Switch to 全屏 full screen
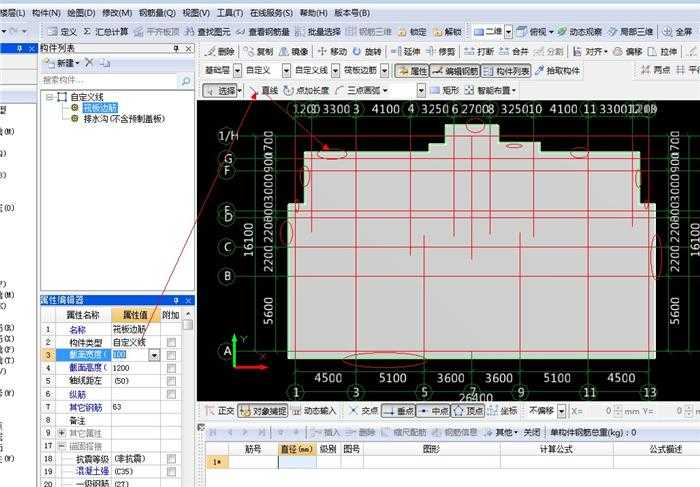 pyautogui.click(x=678, y=32)
